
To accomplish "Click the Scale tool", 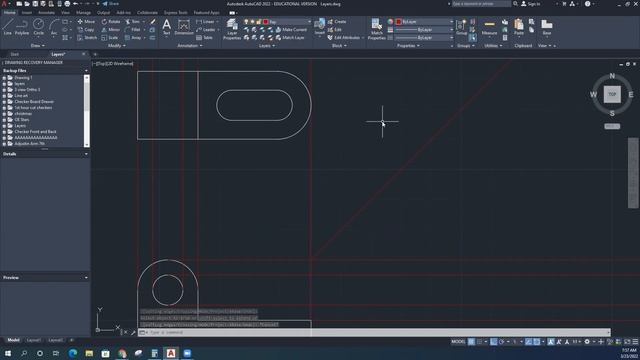I will [109, 38].
